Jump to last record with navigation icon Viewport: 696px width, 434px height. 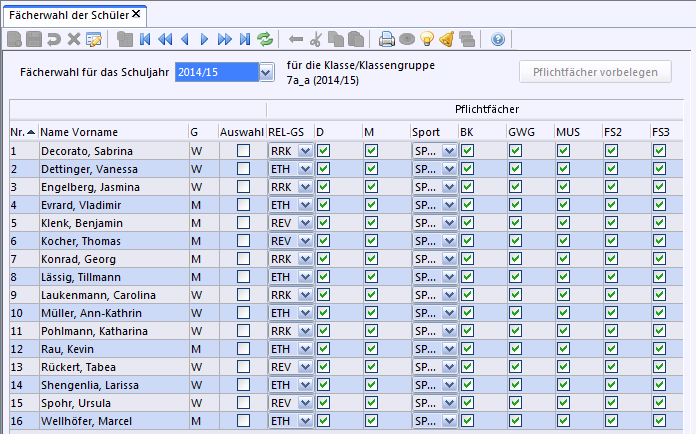coord(244,40)
